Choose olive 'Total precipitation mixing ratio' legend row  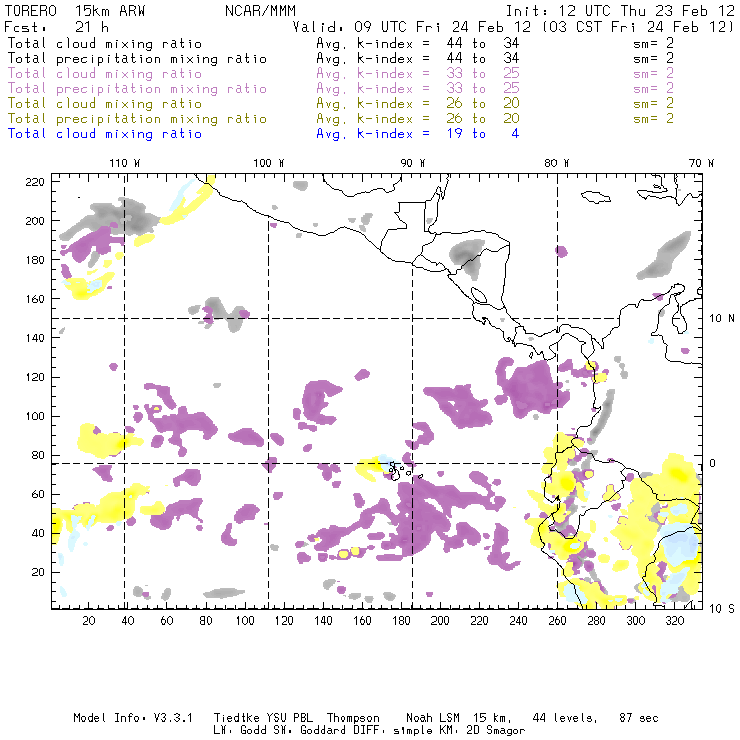tap(341, 119)
